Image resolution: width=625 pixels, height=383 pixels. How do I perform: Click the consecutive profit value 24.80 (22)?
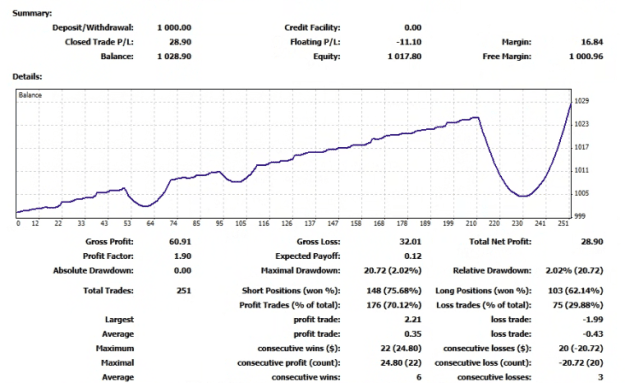pos(401,363)
